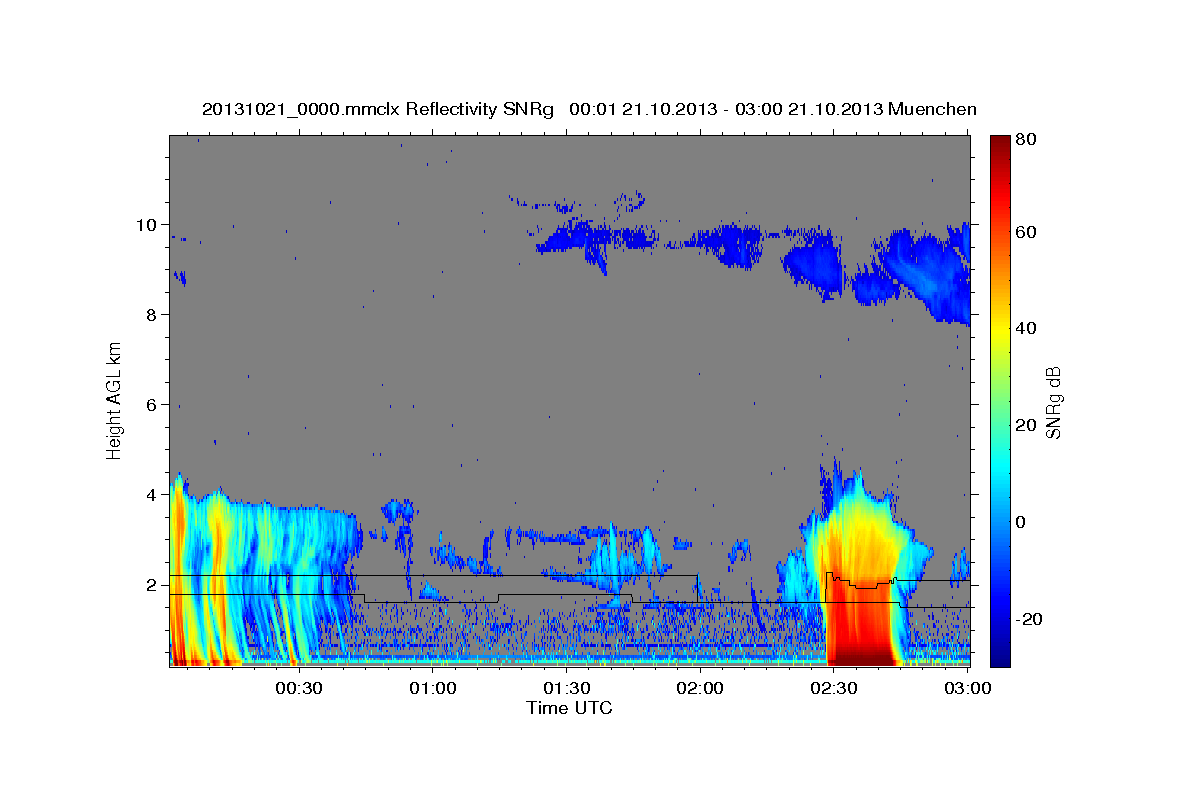Click the 02:00 time tick label
The image size is (1200, 800).
700,688
